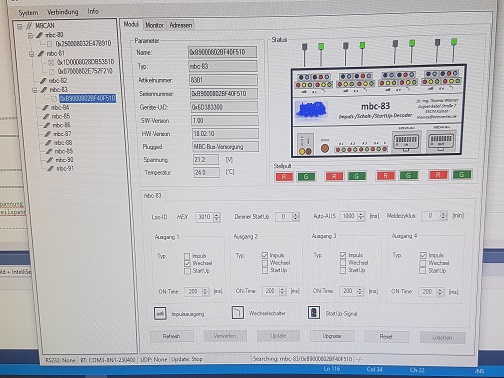The width and height of the screenshot is (504, 378).
Task: Select the mbc-91 module icon in tree
Action: tap(50, 168)
